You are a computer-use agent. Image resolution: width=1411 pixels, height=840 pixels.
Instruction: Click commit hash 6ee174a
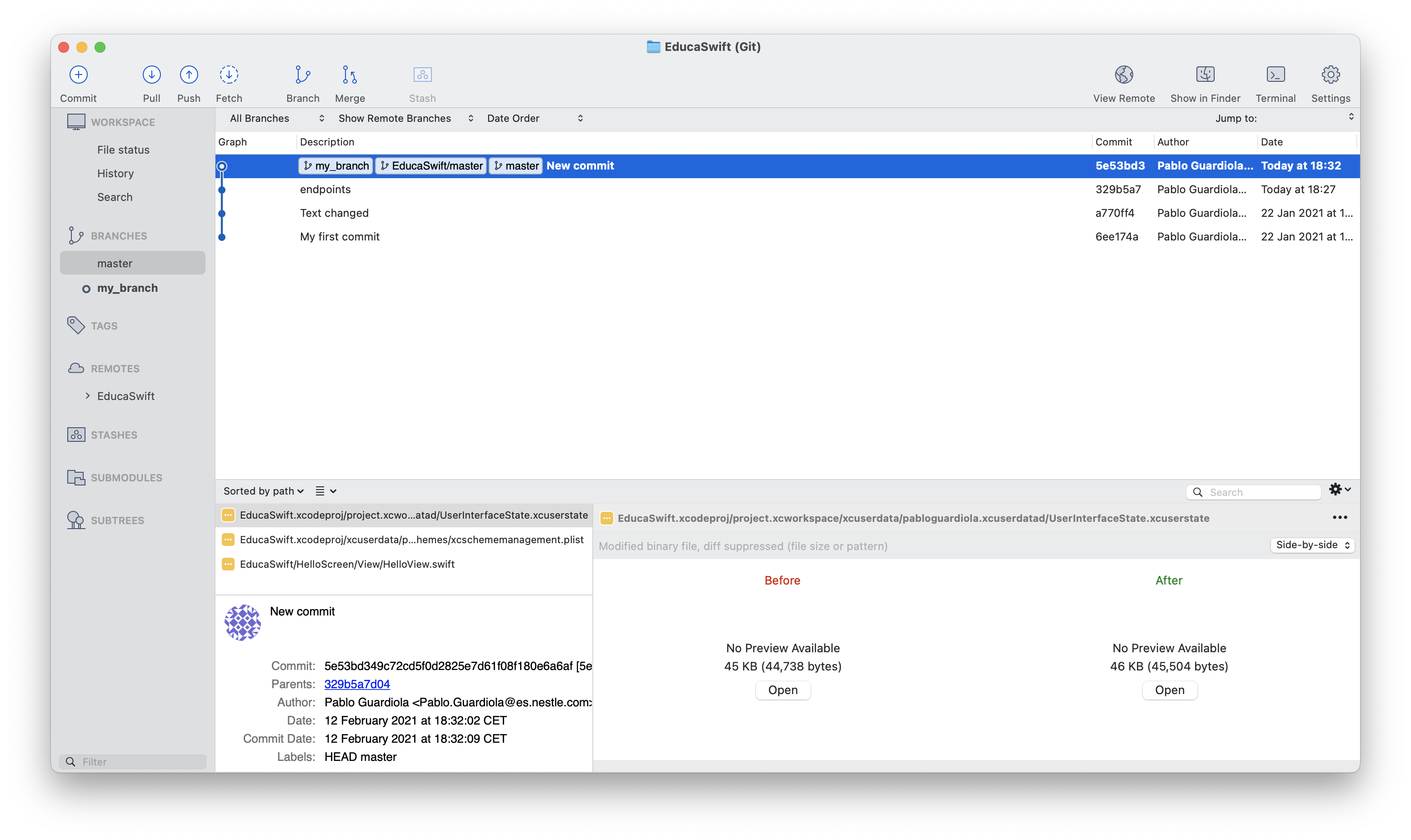[x=1116, y=237]
